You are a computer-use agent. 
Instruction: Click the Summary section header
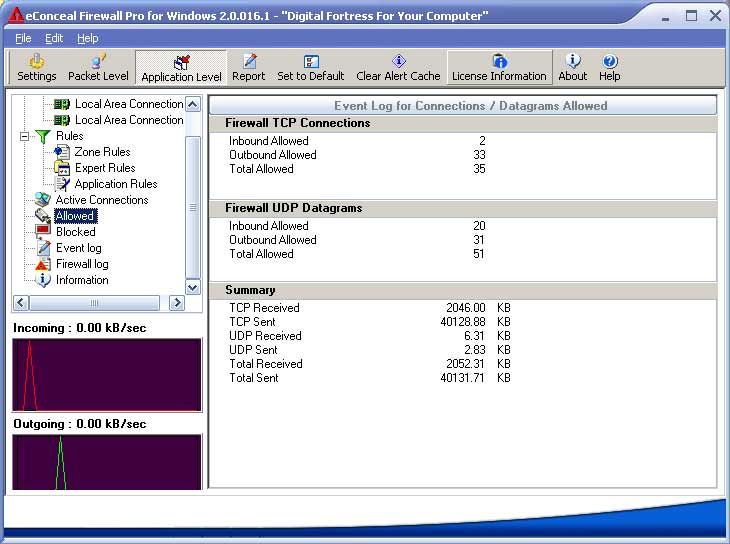pyautogui.click(x=463, y=290)
